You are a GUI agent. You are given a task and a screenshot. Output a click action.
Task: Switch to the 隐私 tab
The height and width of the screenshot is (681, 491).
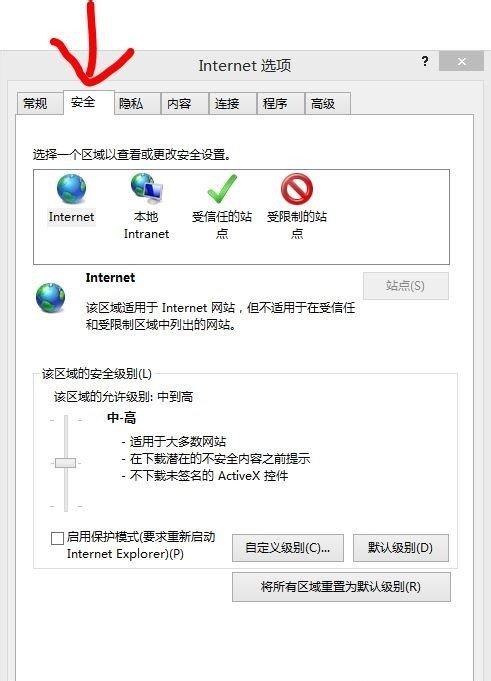pos(137,103)
